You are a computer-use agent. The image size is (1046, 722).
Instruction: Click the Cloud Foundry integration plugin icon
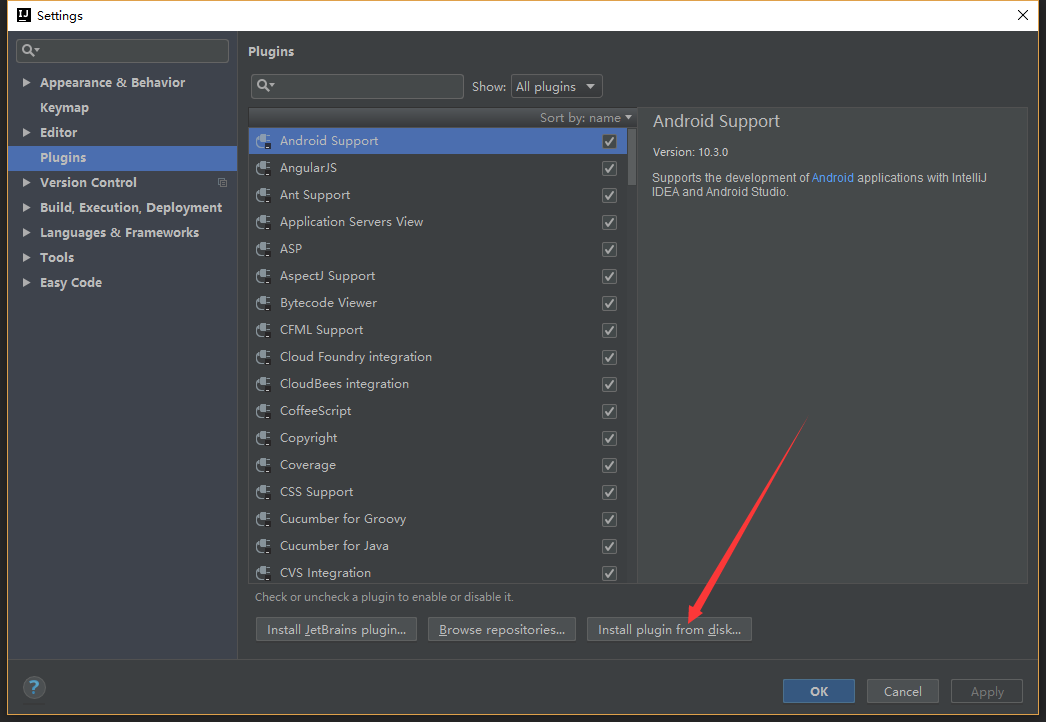[264, 357]
